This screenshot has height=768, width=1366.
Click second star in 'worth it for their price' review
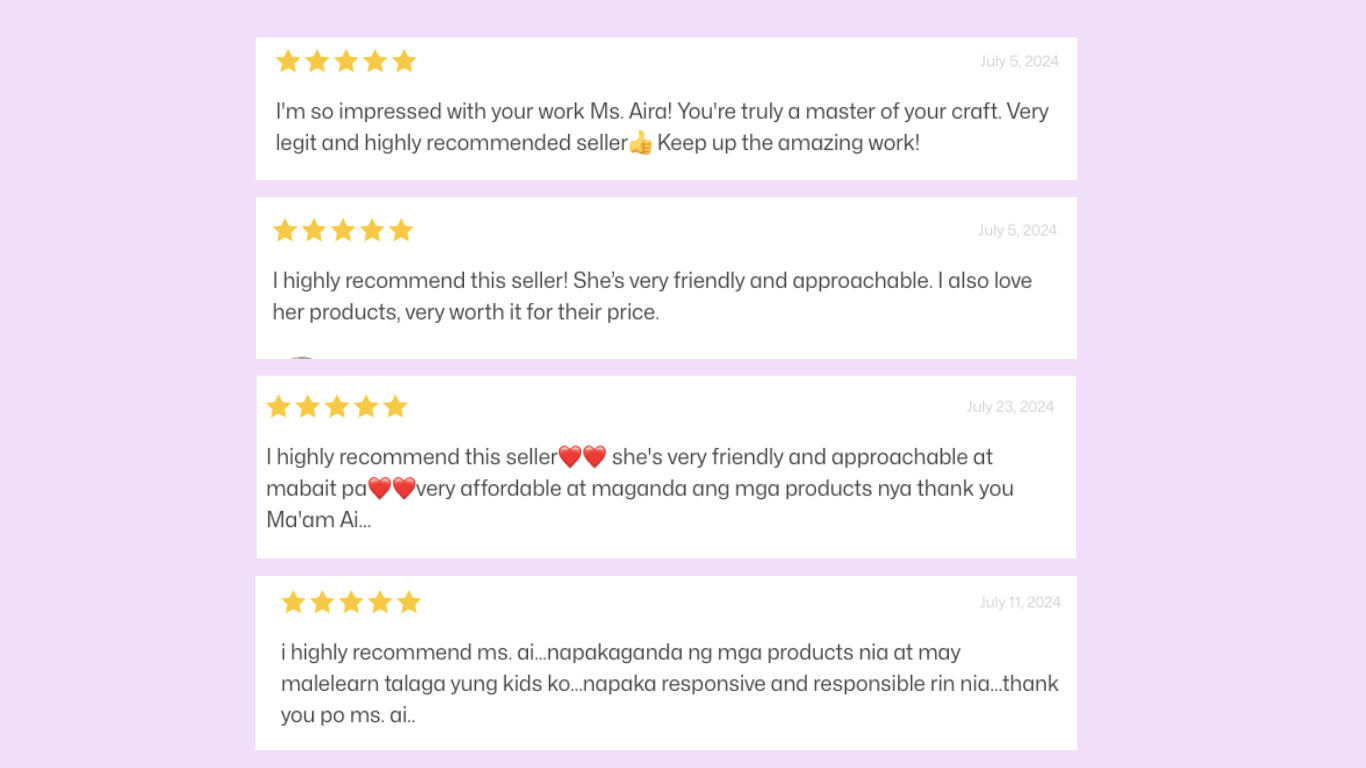(x=314, y=231)
